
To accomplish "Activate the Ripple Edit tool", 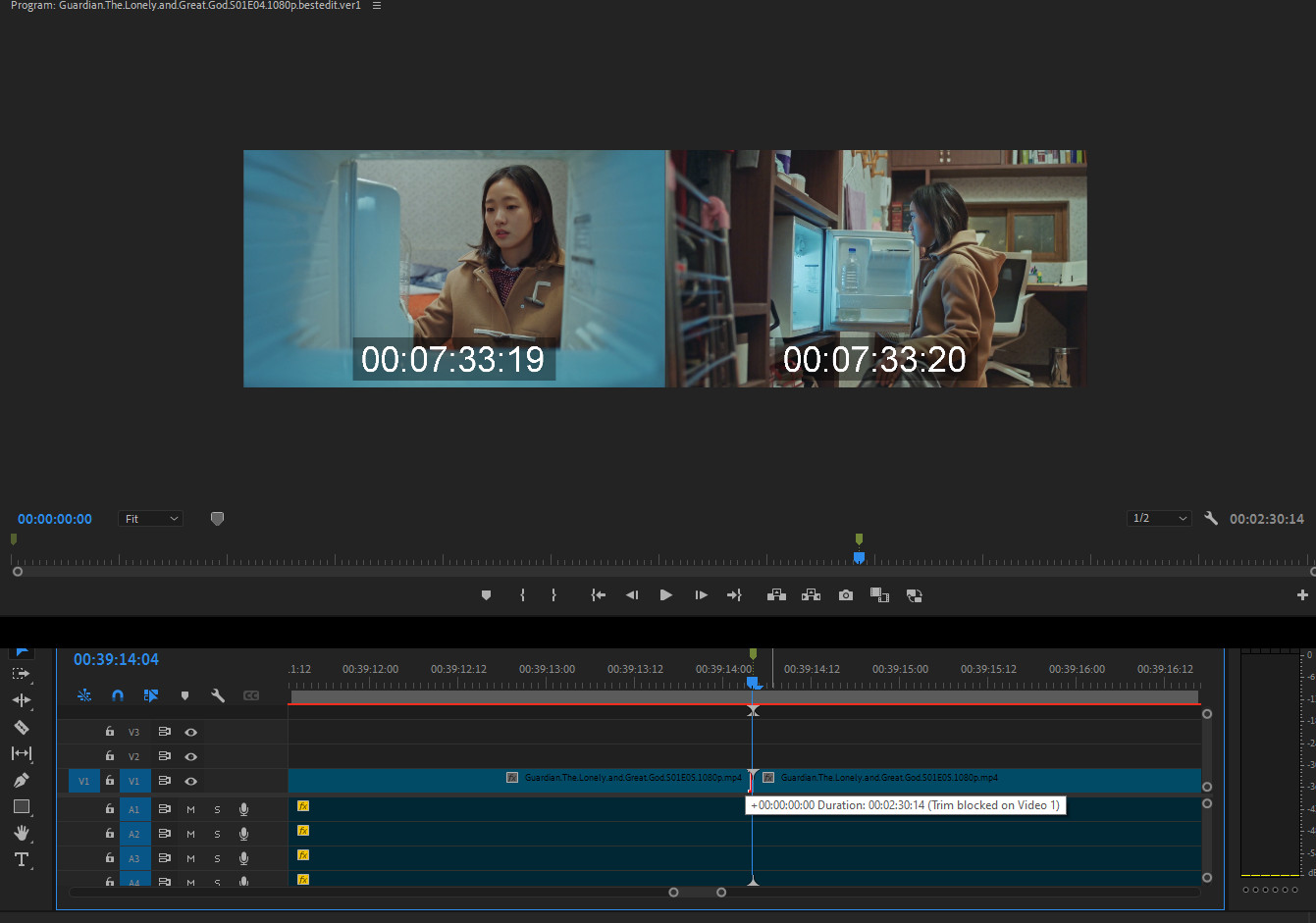I will coord(22,700).
